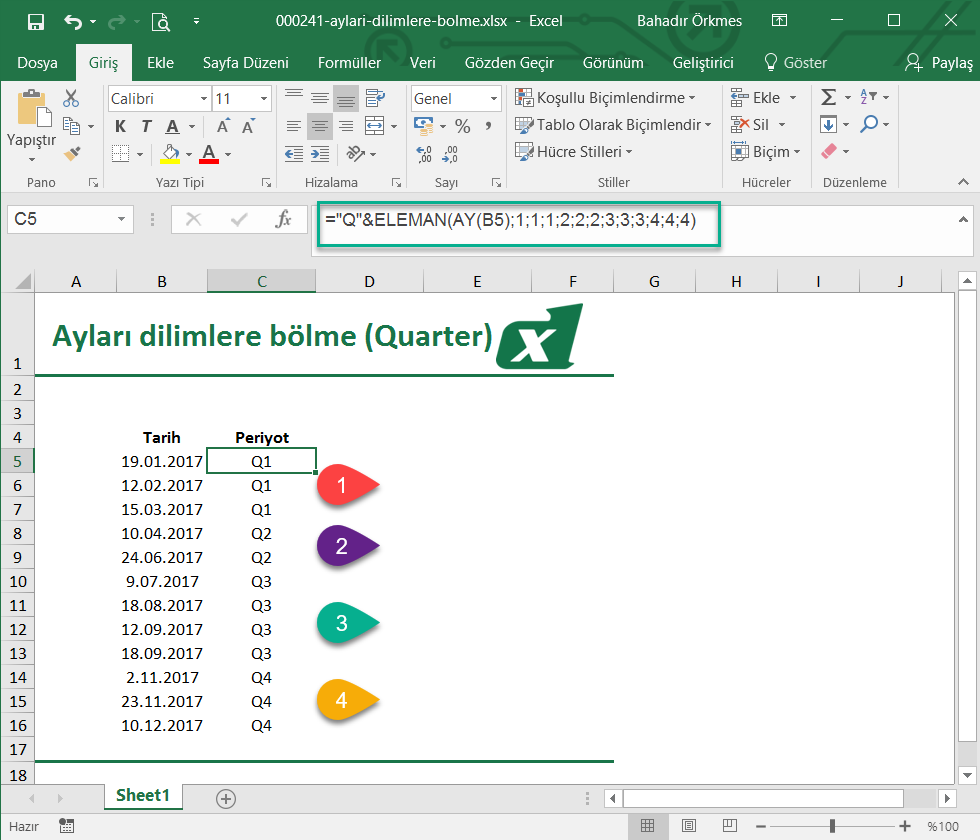This screenshot has height=840, width=980.
Task: Click the Fill down arrow icon
Action: coord(828,124)
